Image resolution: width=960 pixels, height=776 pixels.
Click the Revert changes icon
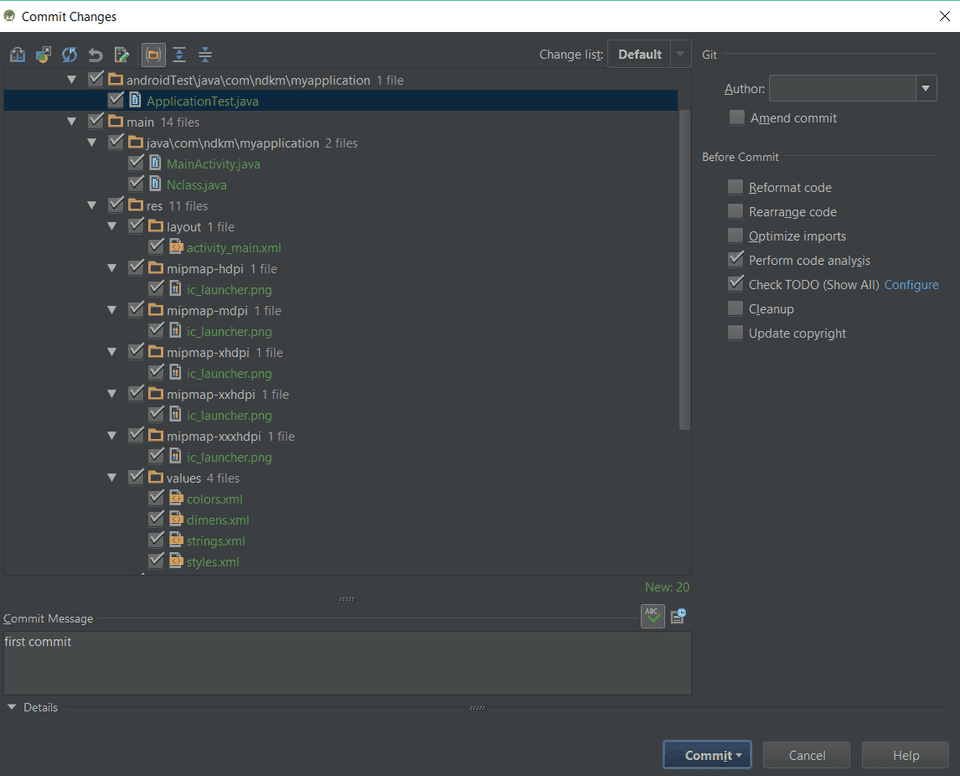[95, 54]
